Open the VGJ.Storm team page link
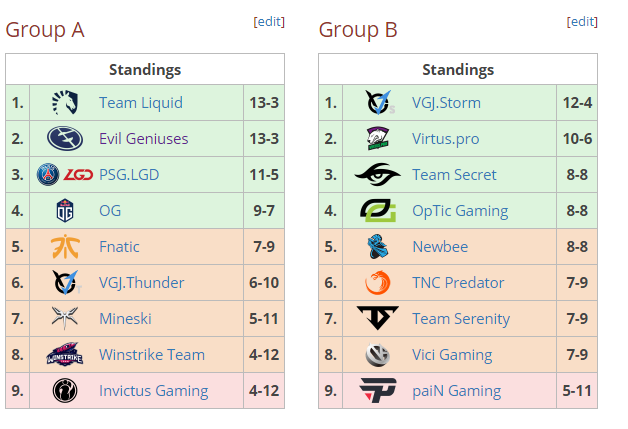 (x=446, y=103)
